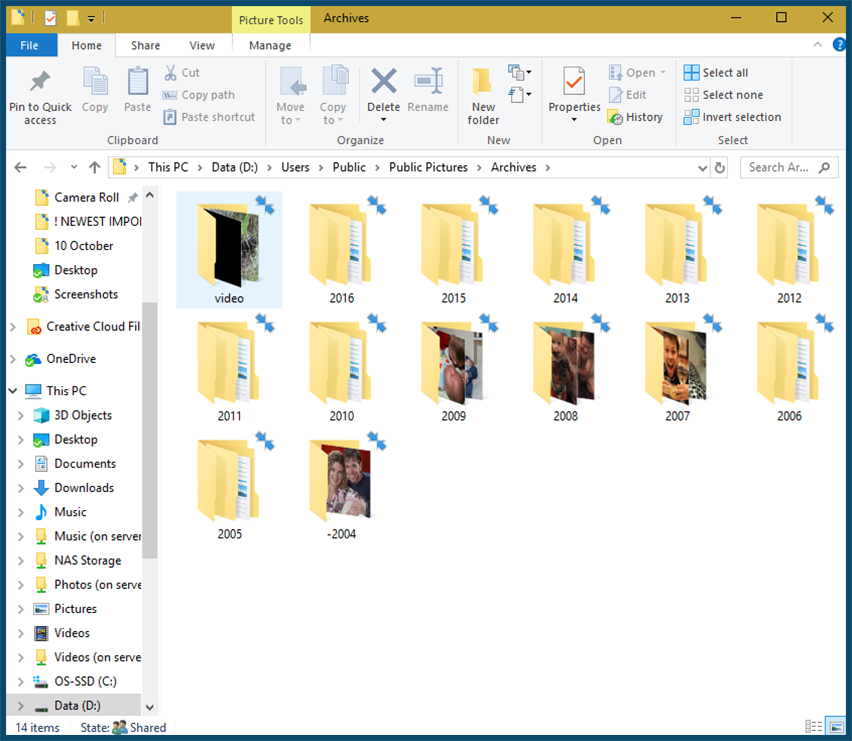852x741 pixels.
Task: Expand the 3D Objects node
Action: (x=21, y=416)
